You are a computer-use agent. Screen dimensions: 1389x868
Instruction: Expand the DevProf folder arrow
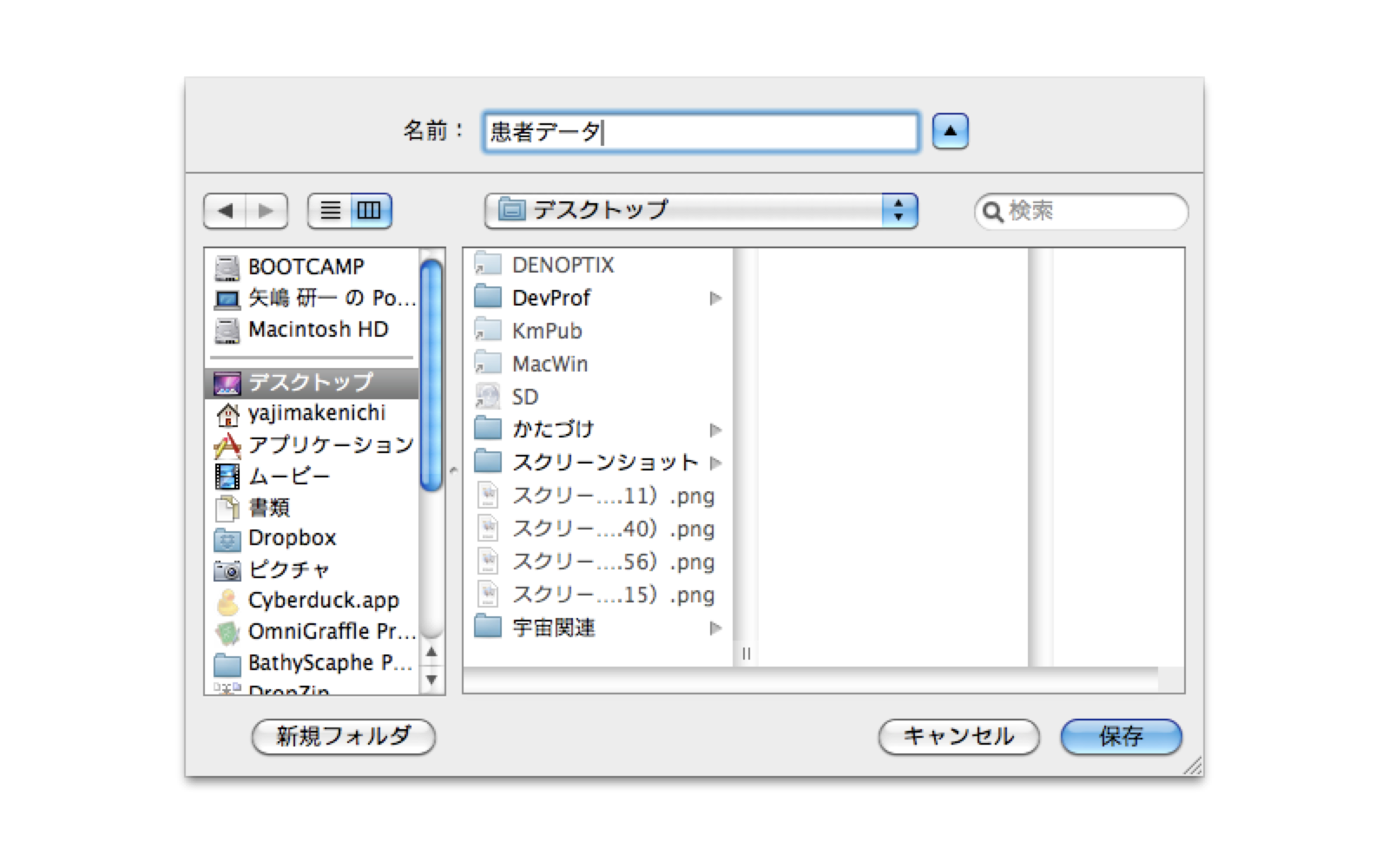coord(715,299)
